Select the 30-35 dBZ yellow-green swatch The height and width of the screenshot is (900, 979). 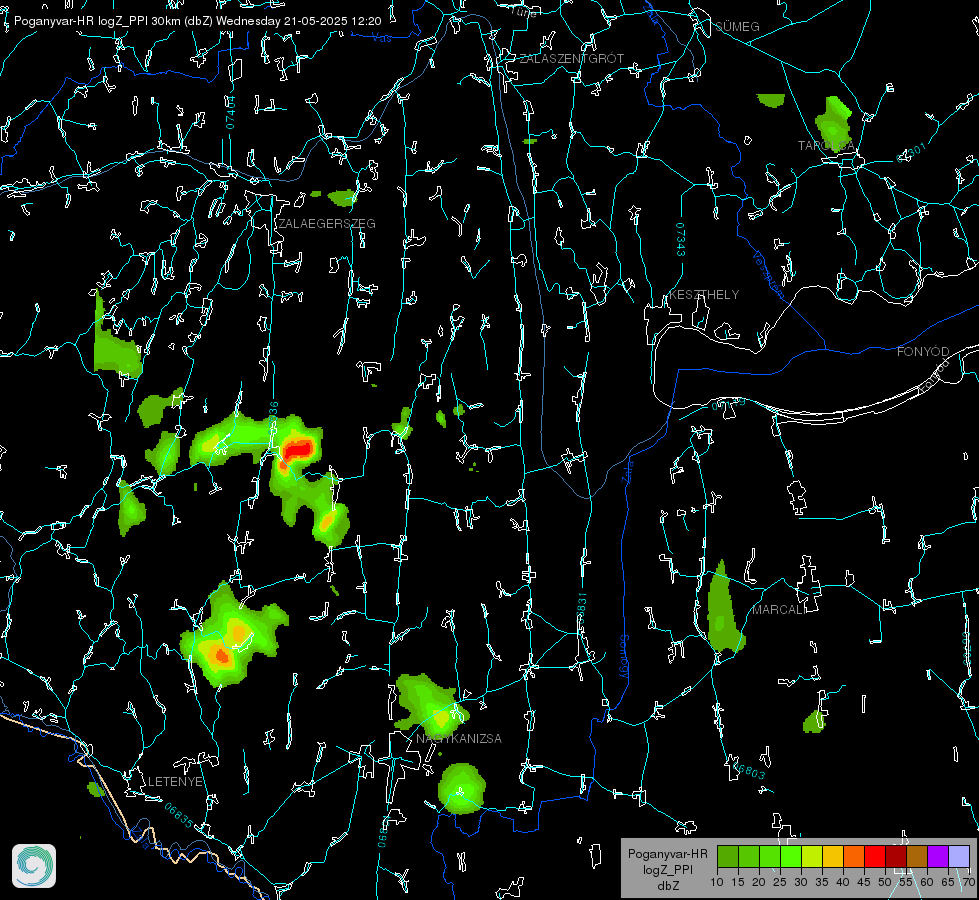click(x=812, y=856)
